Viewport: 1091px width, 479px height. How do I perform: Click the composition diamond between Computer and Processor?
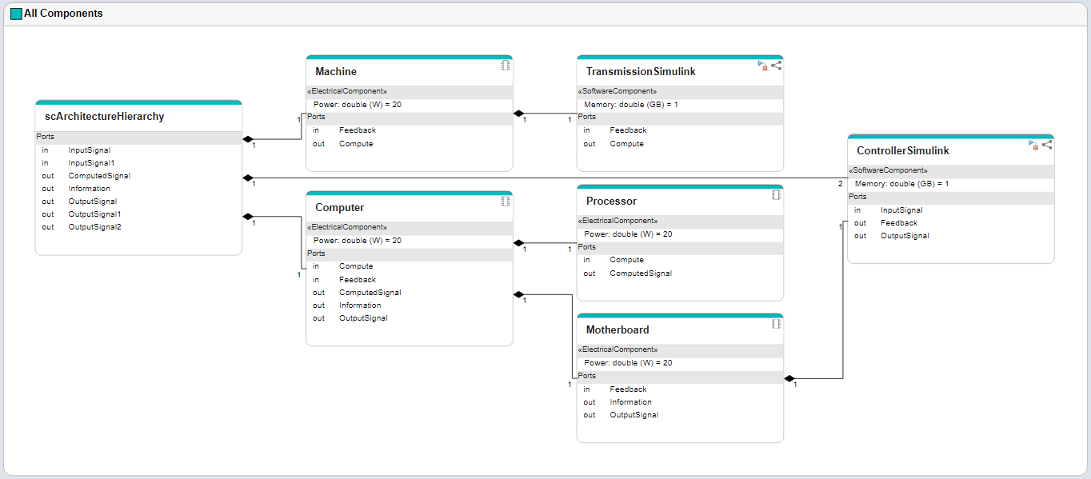[x=518, y=243]
